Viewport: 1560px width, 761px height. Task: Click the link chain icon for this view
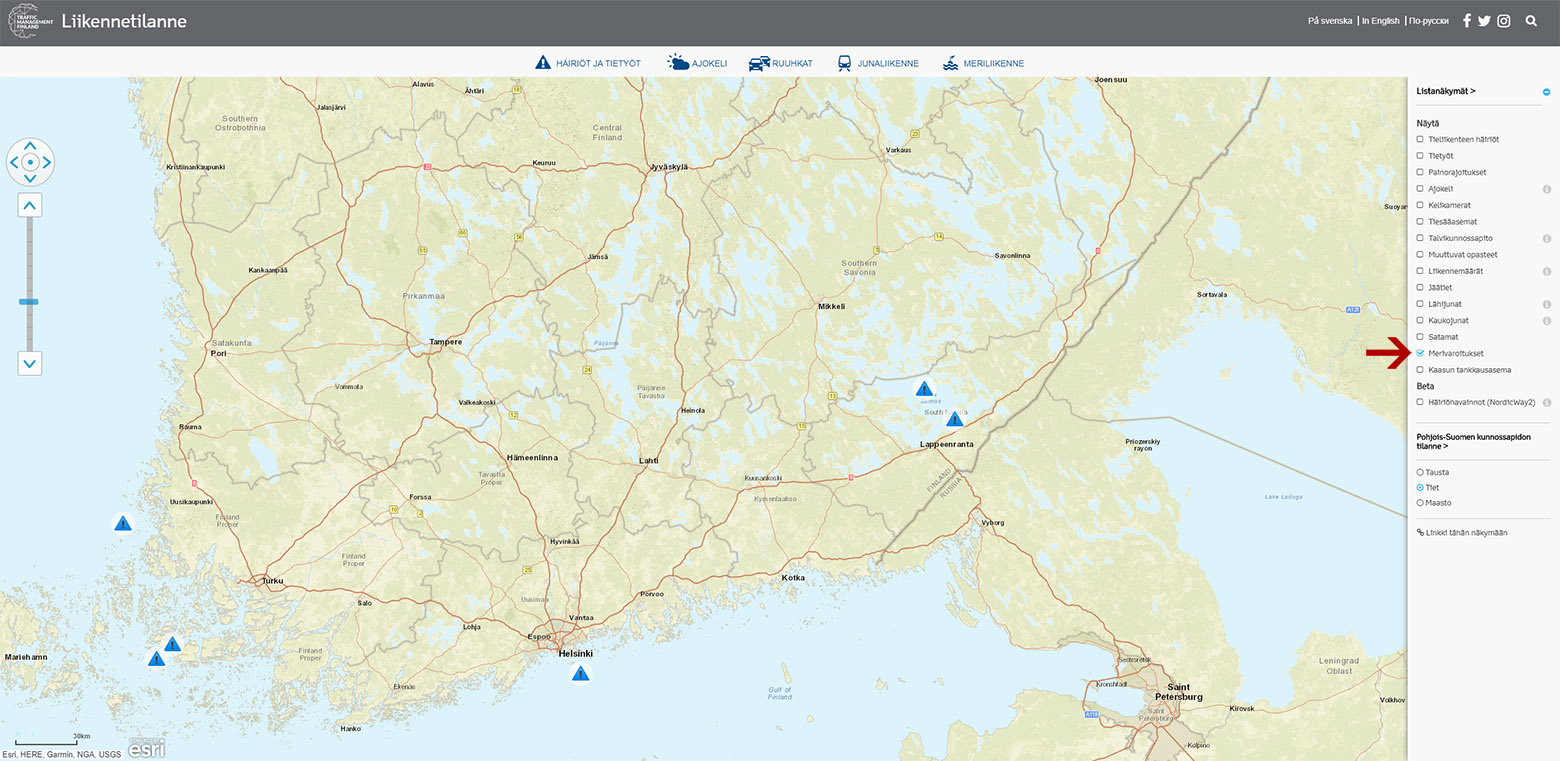pyautogui.click(x=1420, y=532)
